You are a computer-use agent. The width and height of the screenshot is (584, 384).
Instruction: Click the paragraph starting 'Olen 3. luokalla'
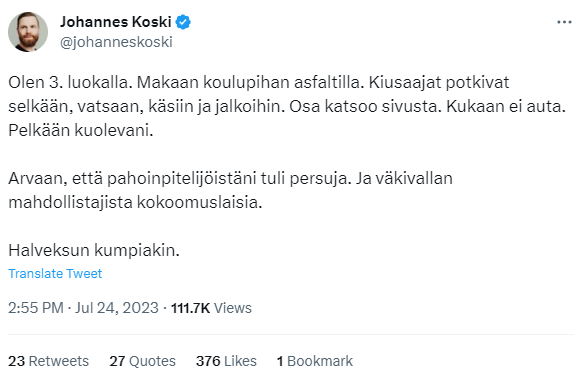click(x=287, y=107)
